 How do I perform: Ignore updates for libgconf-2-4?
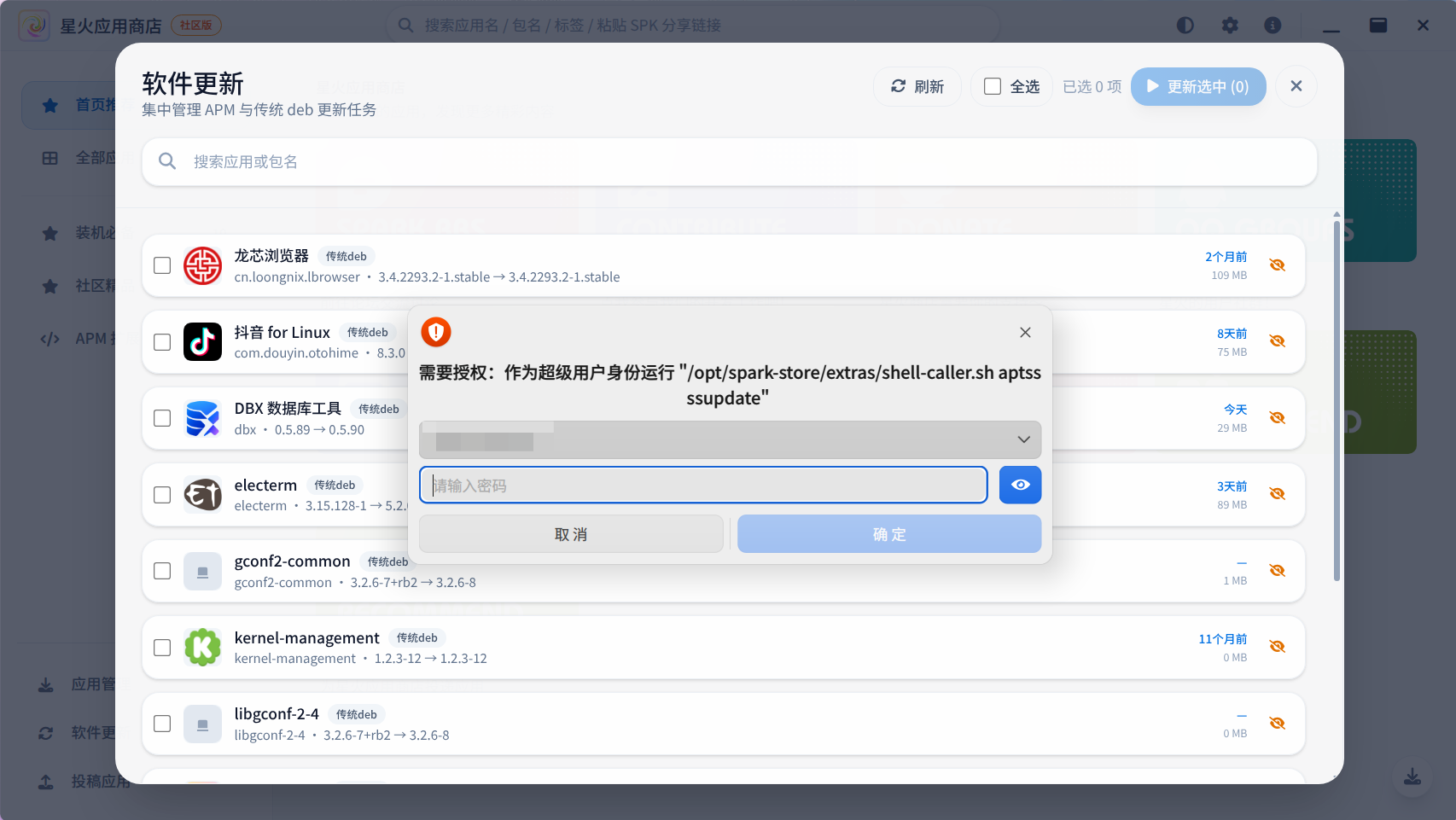(x=1277, y=724)
